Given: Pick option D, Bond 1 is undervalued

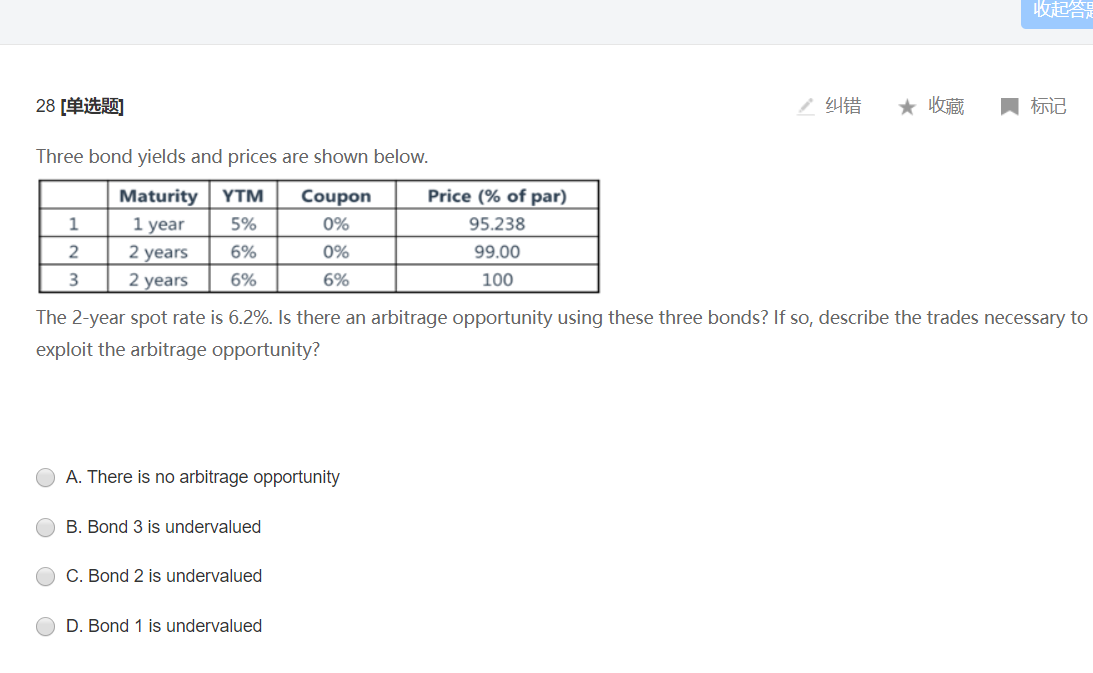Looking at the screenshot, I should 46,626.
